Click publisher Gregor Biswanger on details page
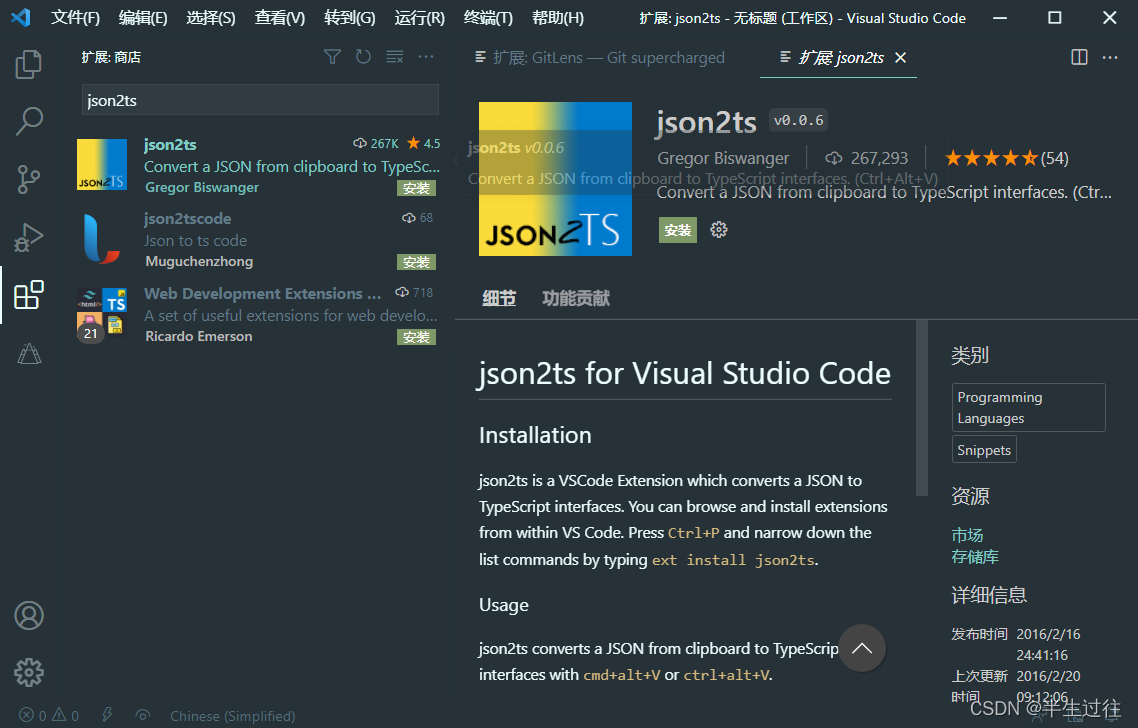The width and height of the screenshot is (1138, 728). point(723,158)
